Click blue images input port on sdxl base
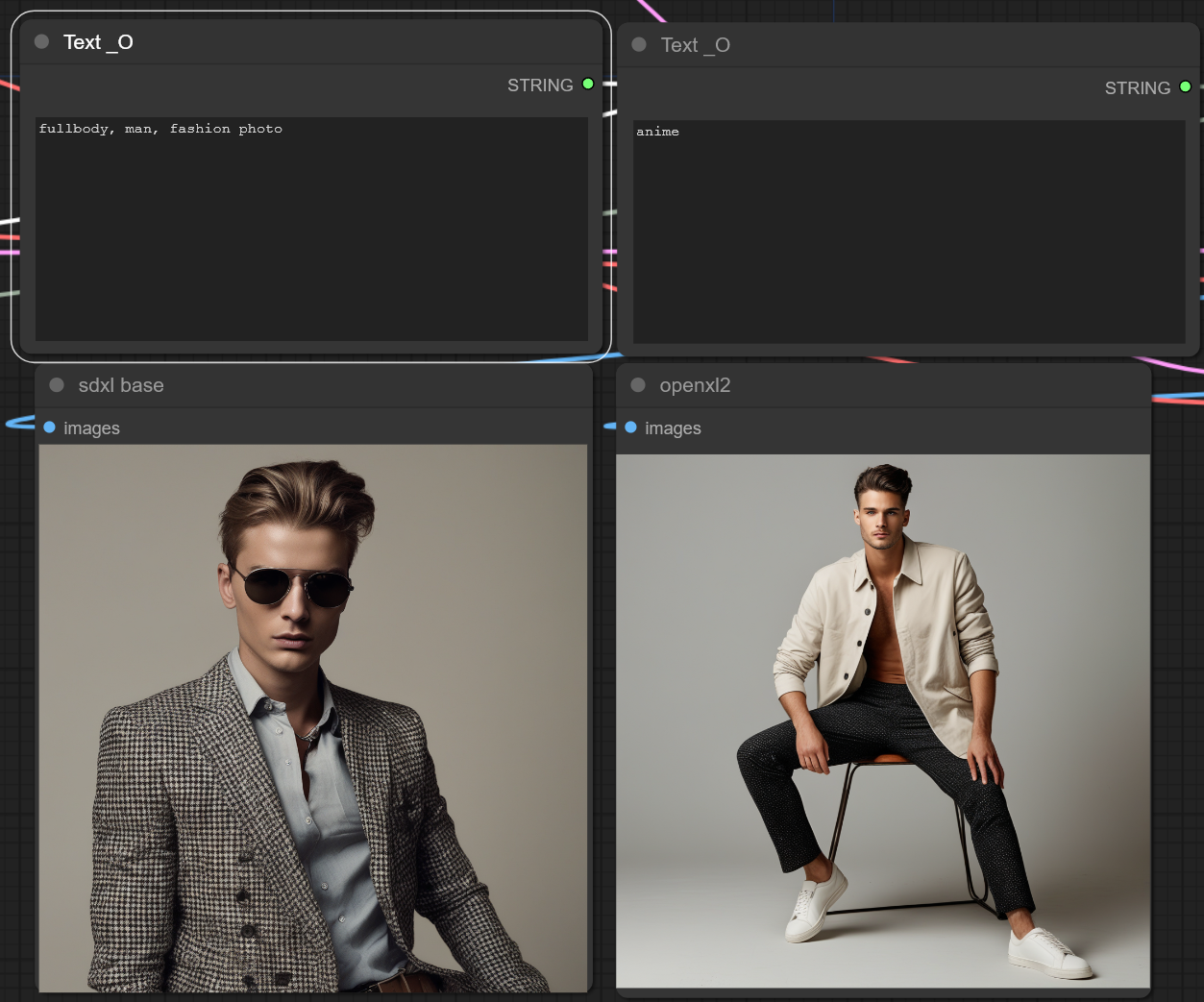Viewport: 1204px width, 1002px height. click(50, 428)
